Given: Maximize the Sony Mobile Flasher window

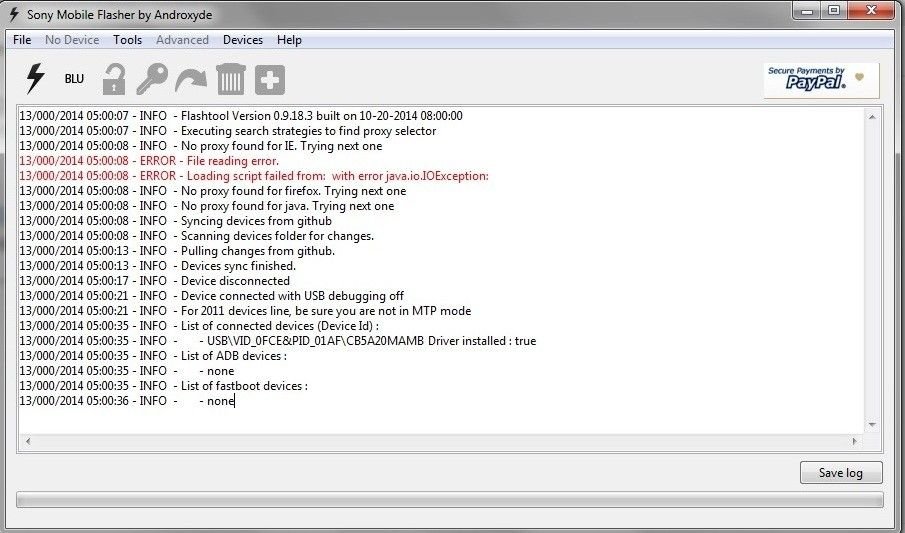Looking at the screenshot, I should click(x=833, y=10).
